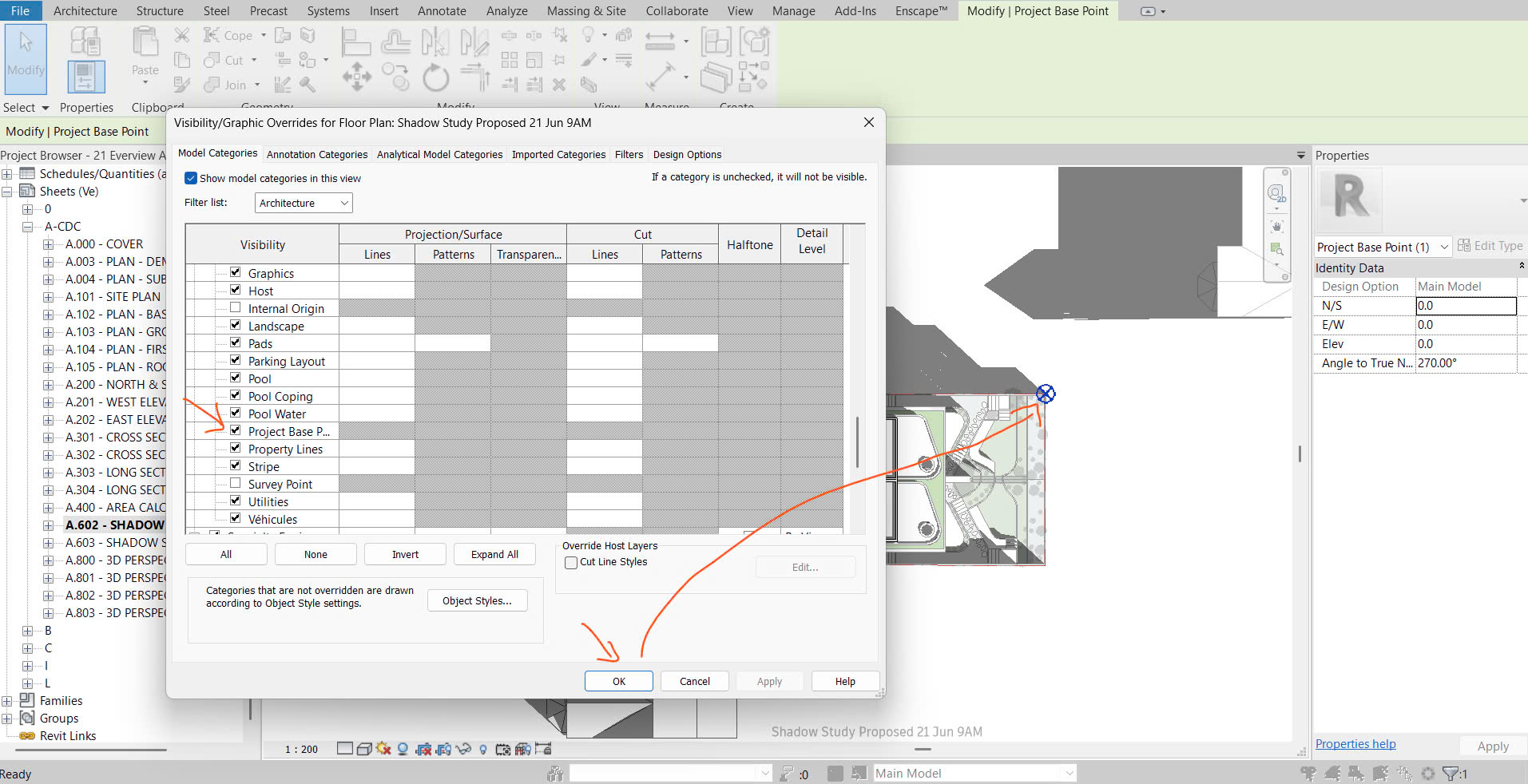
Task: Click the Cope icon in the Geometry panel
Action: [210, 35]
